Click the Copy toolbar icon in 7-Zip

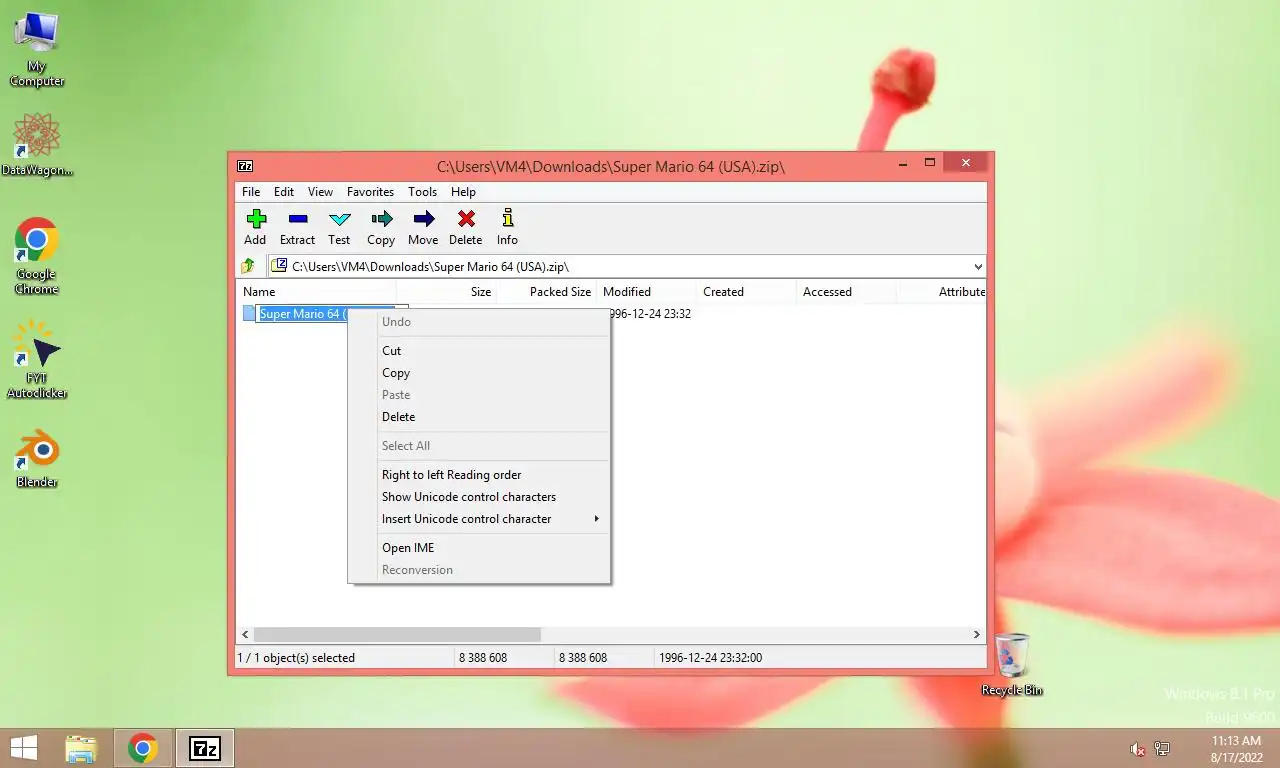[381, 219]
